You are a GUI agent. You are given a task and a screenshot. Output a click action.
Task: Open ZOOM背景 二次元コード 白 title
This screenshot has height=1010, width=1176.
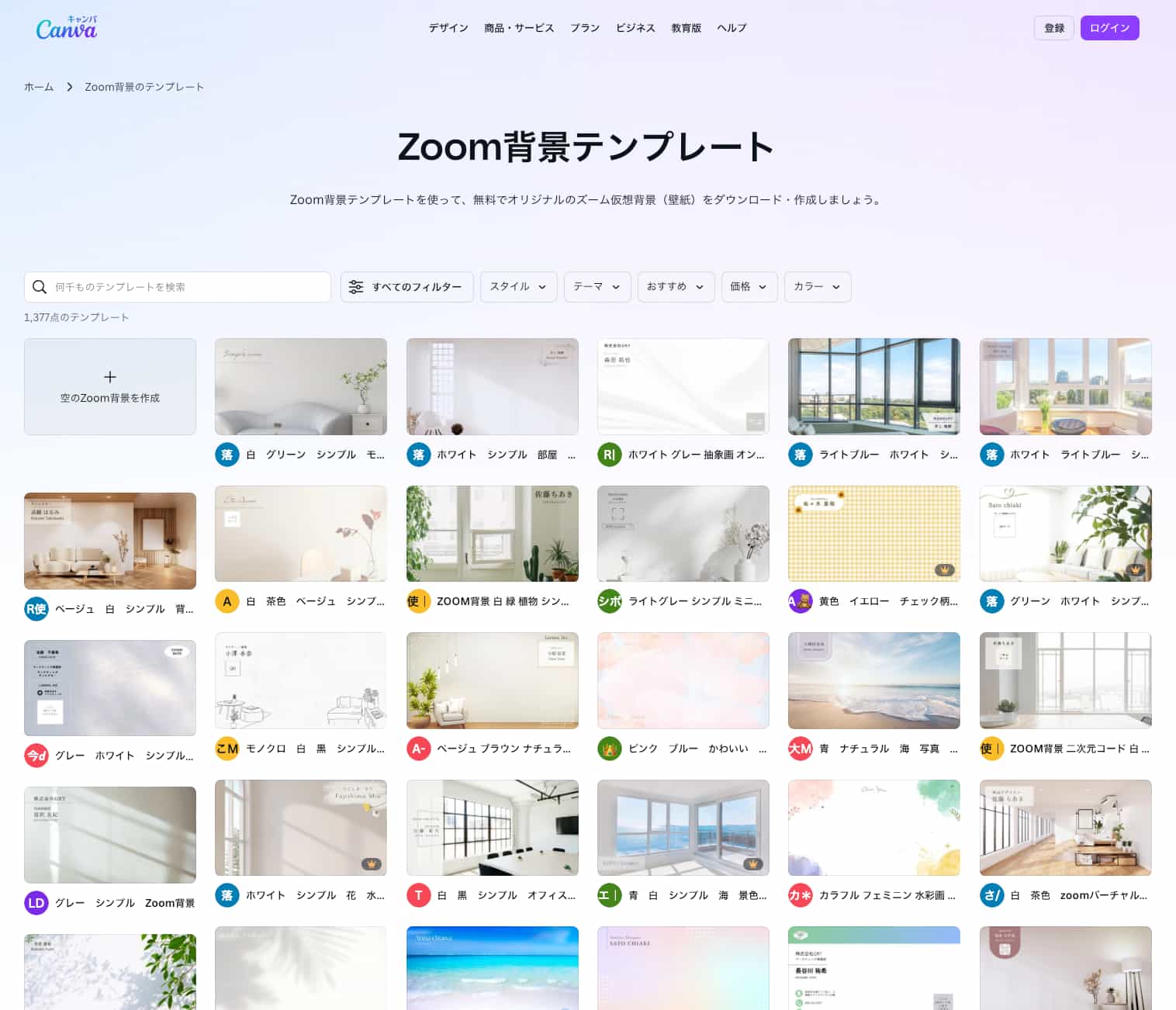tap(1080, 749)
